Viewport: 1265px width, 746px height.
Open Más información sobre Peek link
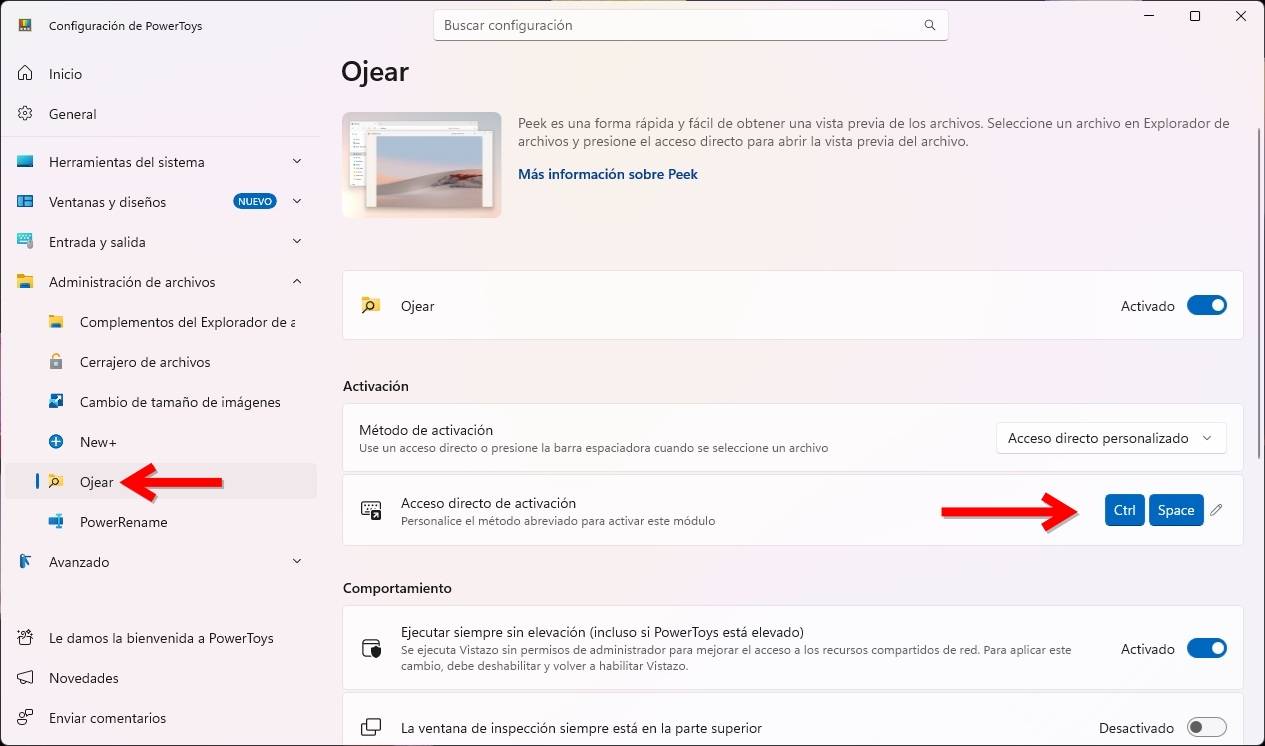tap(607, 174)
